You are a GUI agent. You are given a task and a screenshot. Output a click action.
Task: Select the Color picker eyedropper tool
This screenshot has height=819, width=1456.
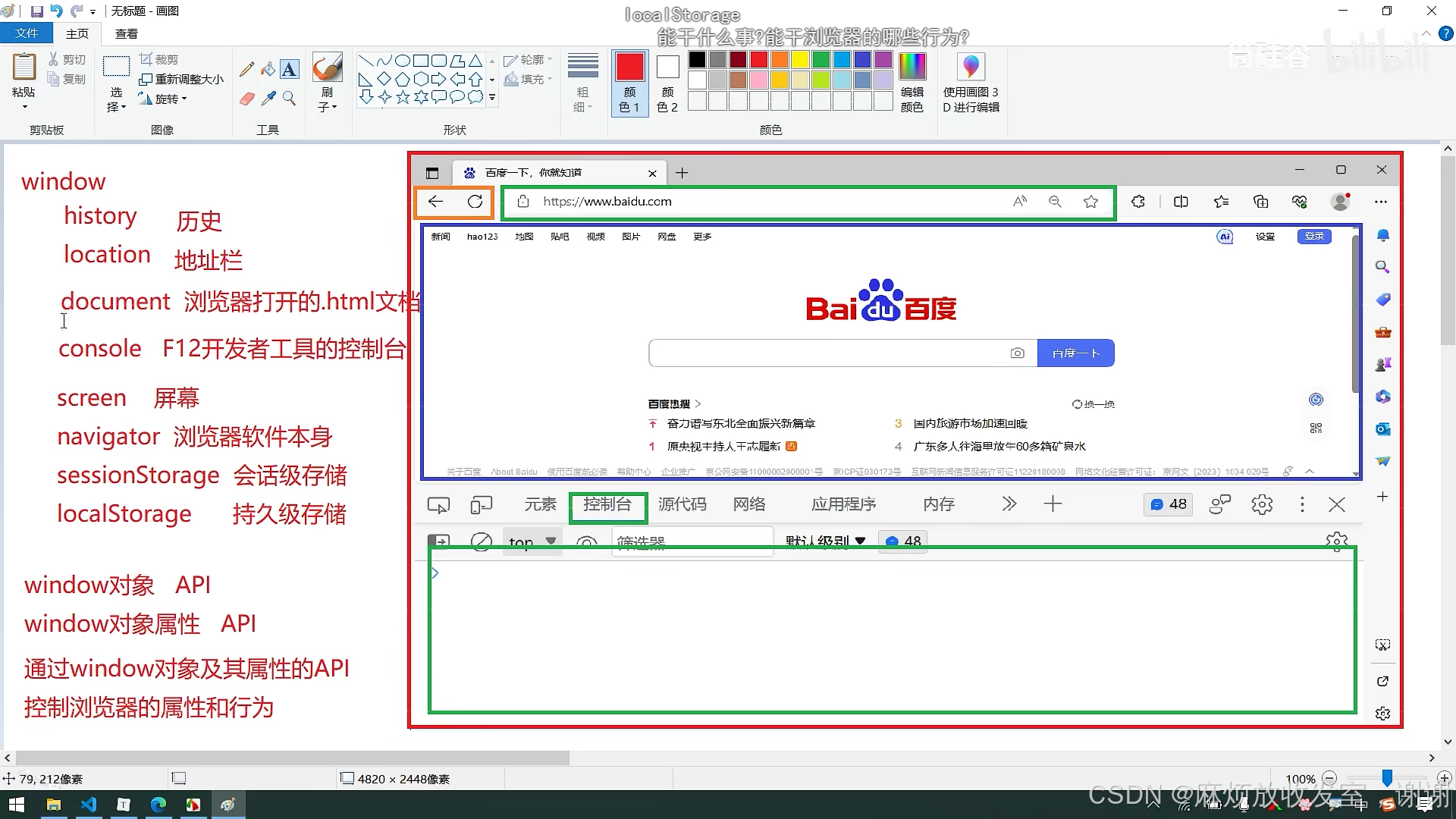pyautogui.click(x=268, y=99)
